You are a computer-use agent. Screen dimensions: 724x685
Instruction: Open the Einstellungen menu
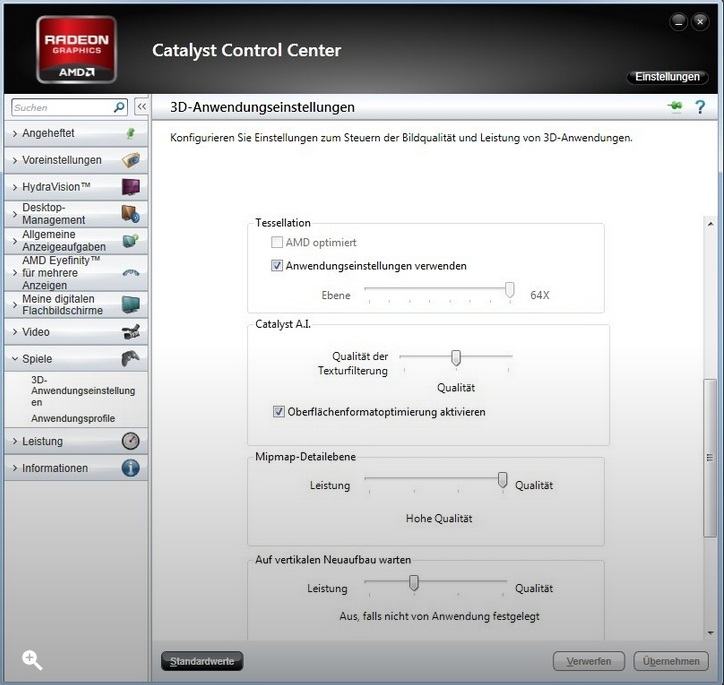click(667, 77)
